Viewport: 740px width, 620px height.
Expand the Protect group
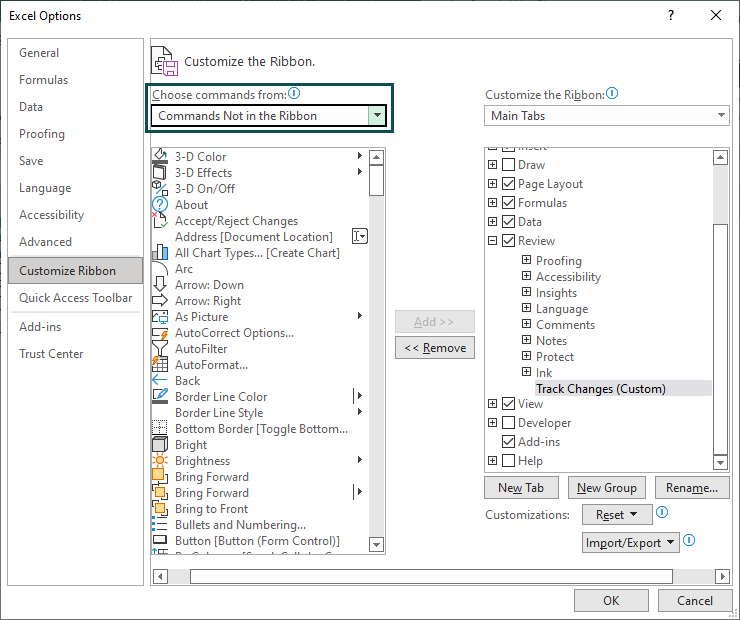526,356
